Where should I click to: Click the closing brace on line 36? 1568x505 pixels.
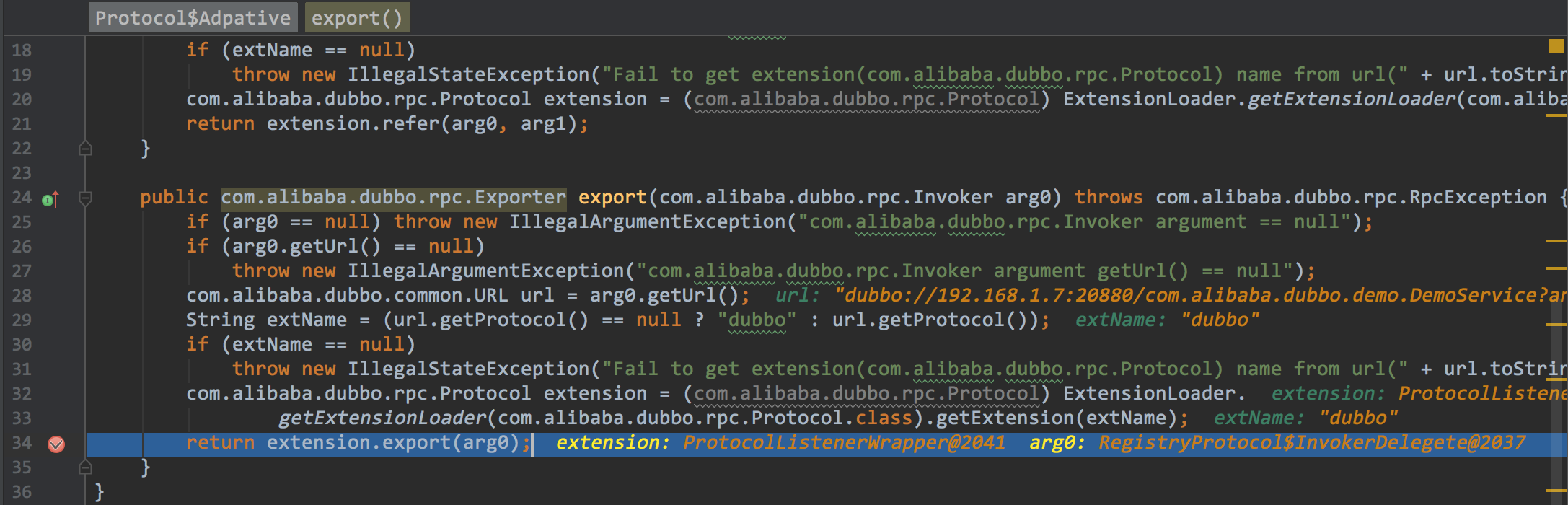click(100, 492)
